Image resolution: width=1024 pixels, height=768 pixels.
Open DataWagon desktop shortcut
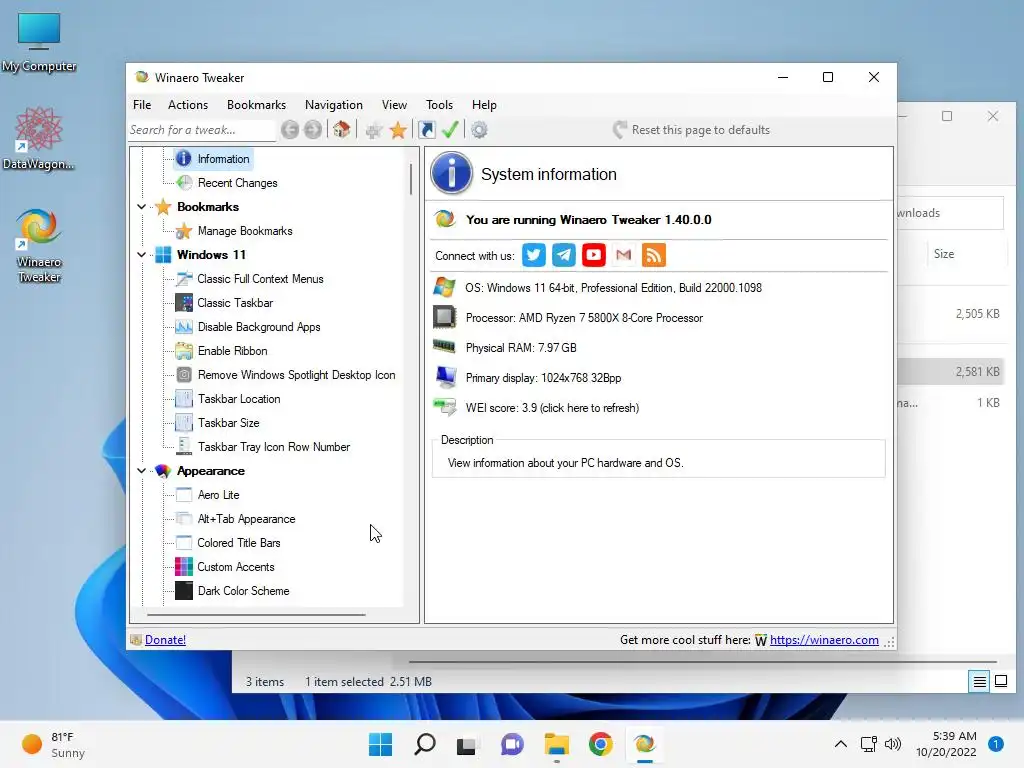point(39,139)
